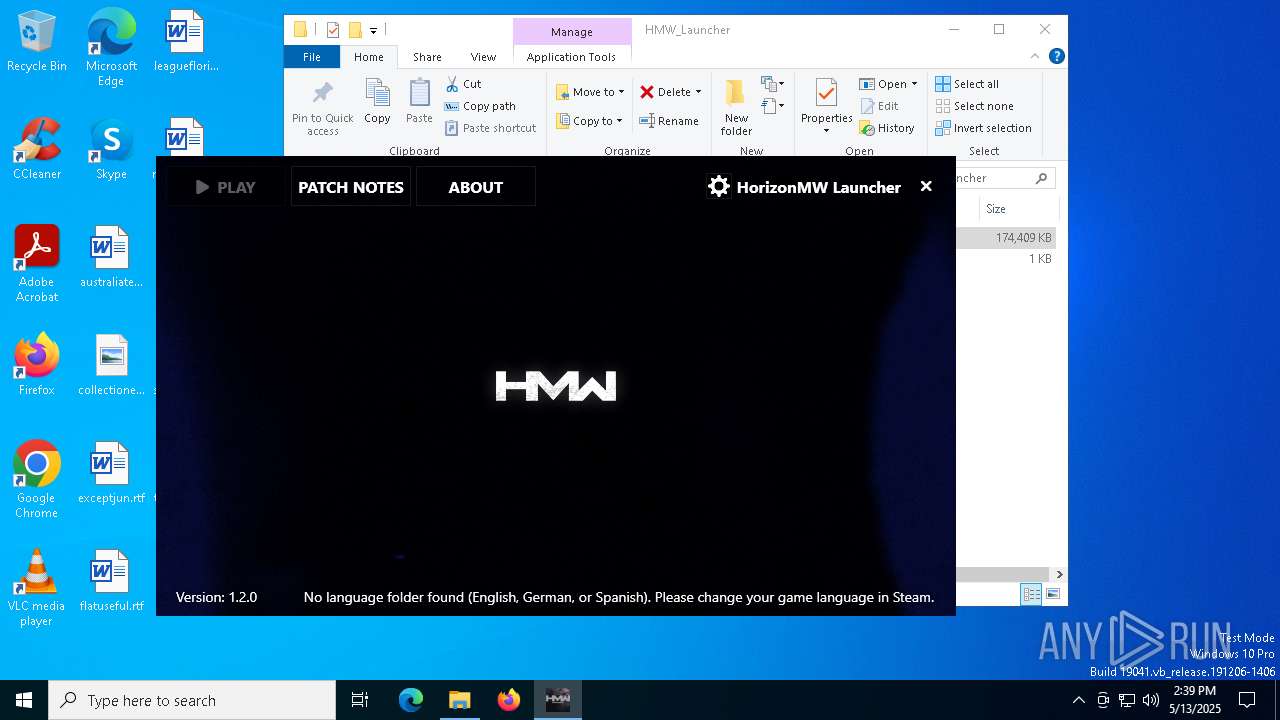Image resolution: width=1280 pixels, height=720 pixels.
Task: Expand the Delete dropdown arrow
Action: pos(698,92)
